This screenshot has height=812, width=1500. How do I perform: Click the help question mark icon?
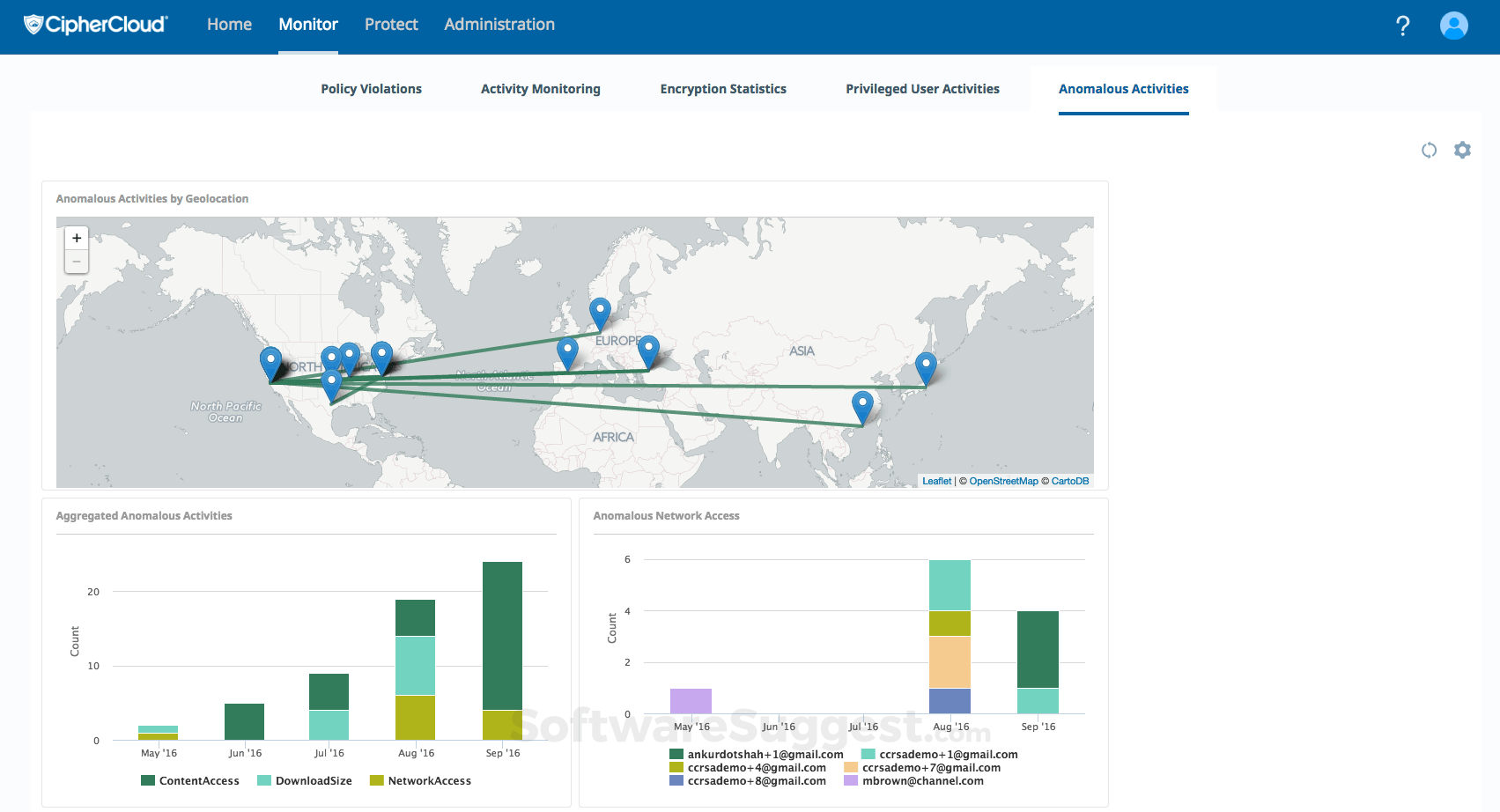1403,26
